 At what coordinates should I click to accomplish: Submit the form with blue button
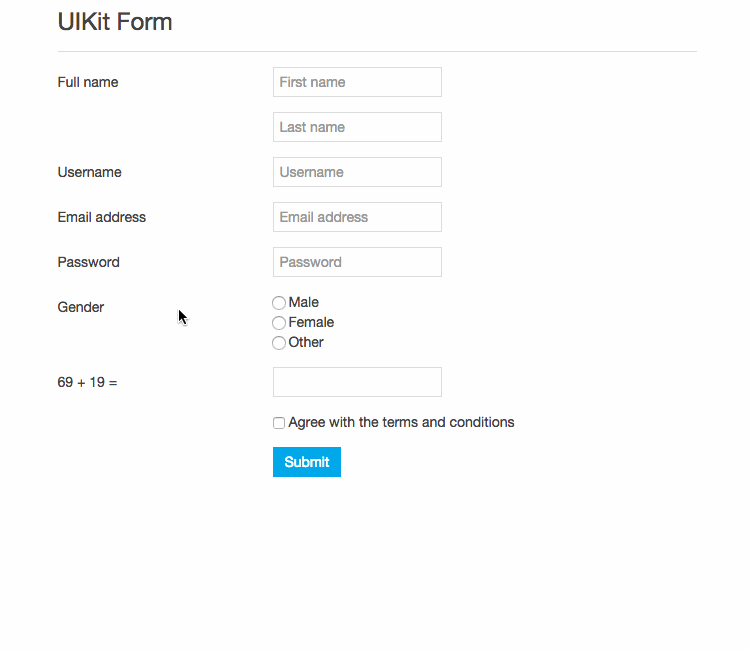coord(307,462)
